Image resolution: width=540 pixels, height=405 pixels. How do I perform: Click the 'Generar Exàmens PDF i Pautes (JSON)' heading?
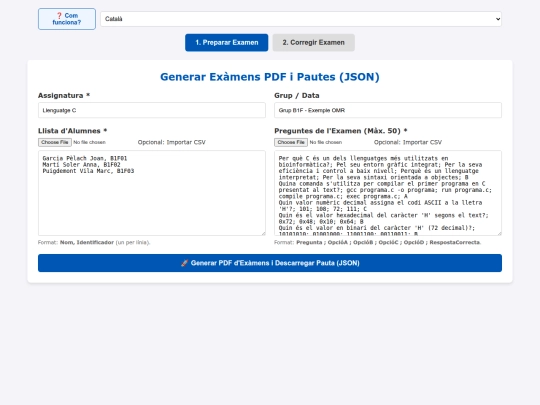[x=270, y=77]
